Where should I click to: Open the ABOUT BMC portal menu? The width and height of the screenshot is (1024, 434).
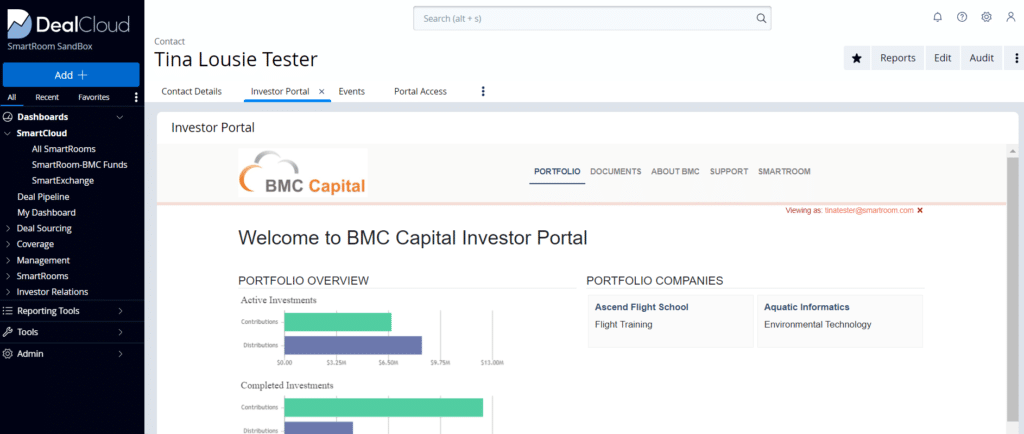675,172
